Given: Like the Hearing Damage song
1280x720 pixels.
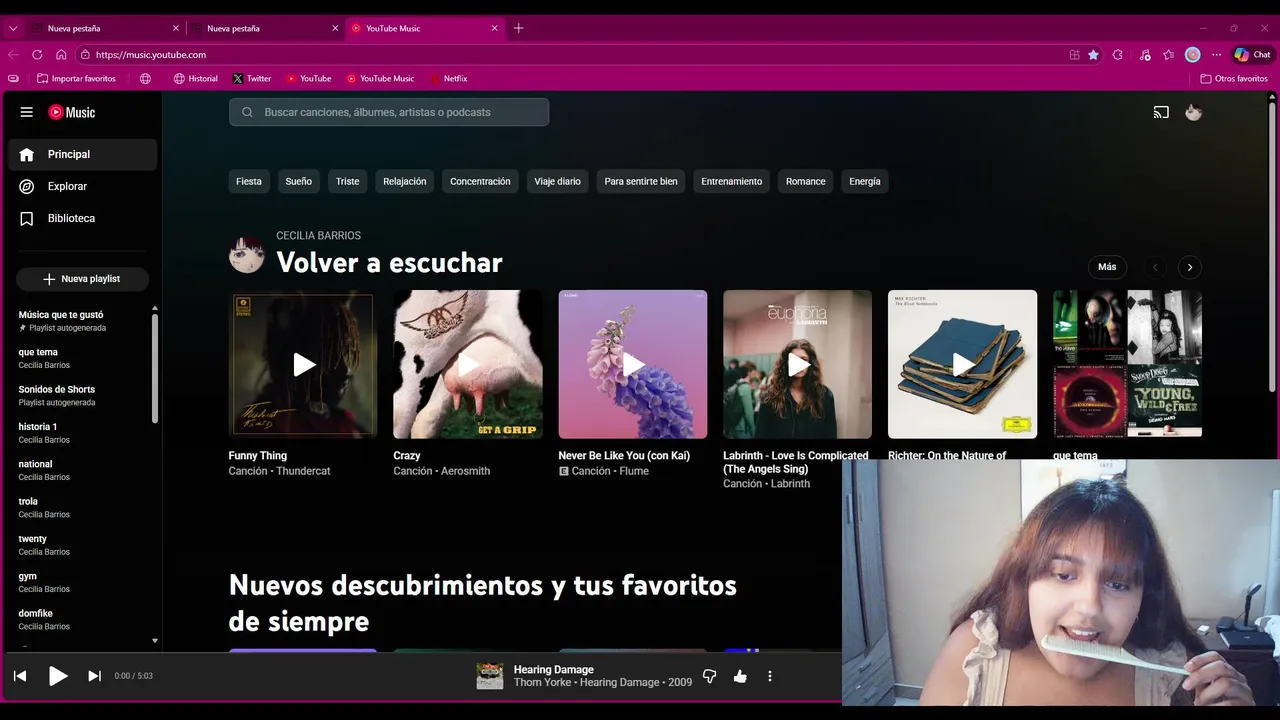Looking at the screenshot, I should 740,676.
